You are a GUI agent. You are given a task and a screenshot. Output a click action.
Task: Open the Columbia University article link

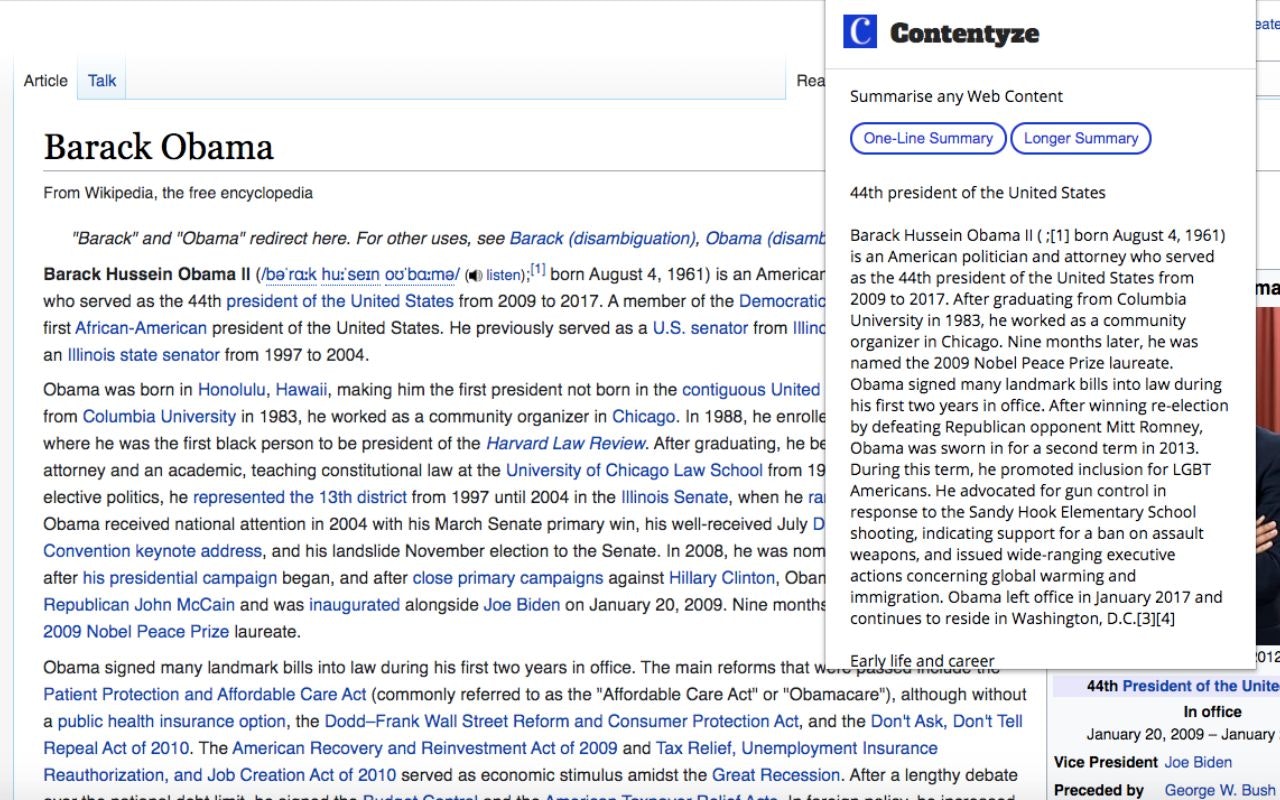(158, 416)
